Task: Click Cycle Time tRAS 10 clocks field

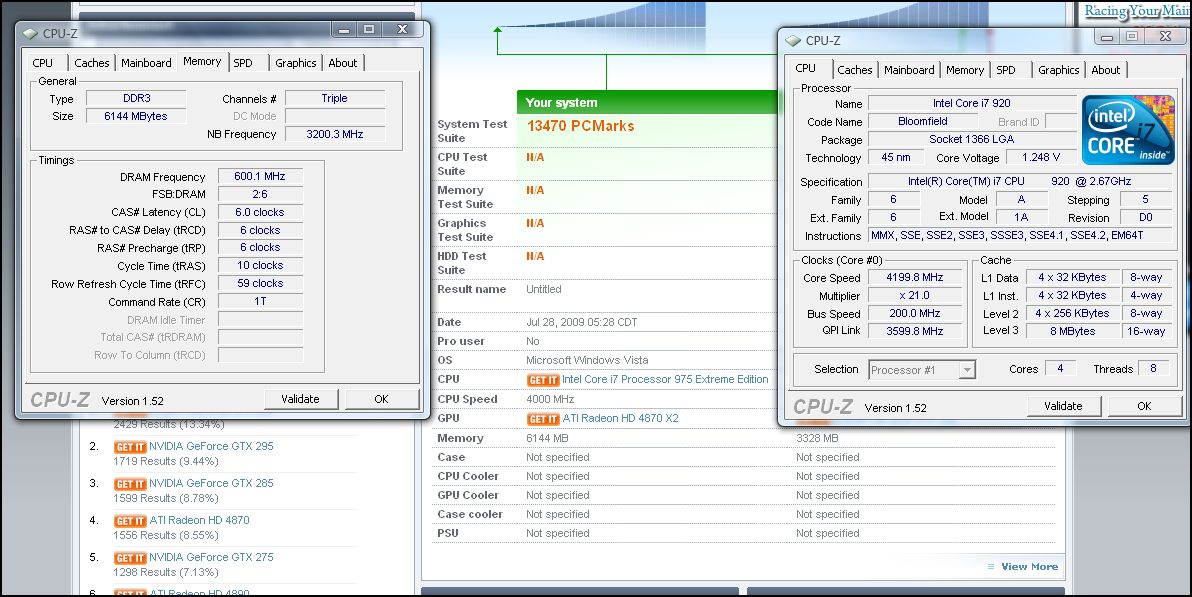Action: (x=260, y=265)
